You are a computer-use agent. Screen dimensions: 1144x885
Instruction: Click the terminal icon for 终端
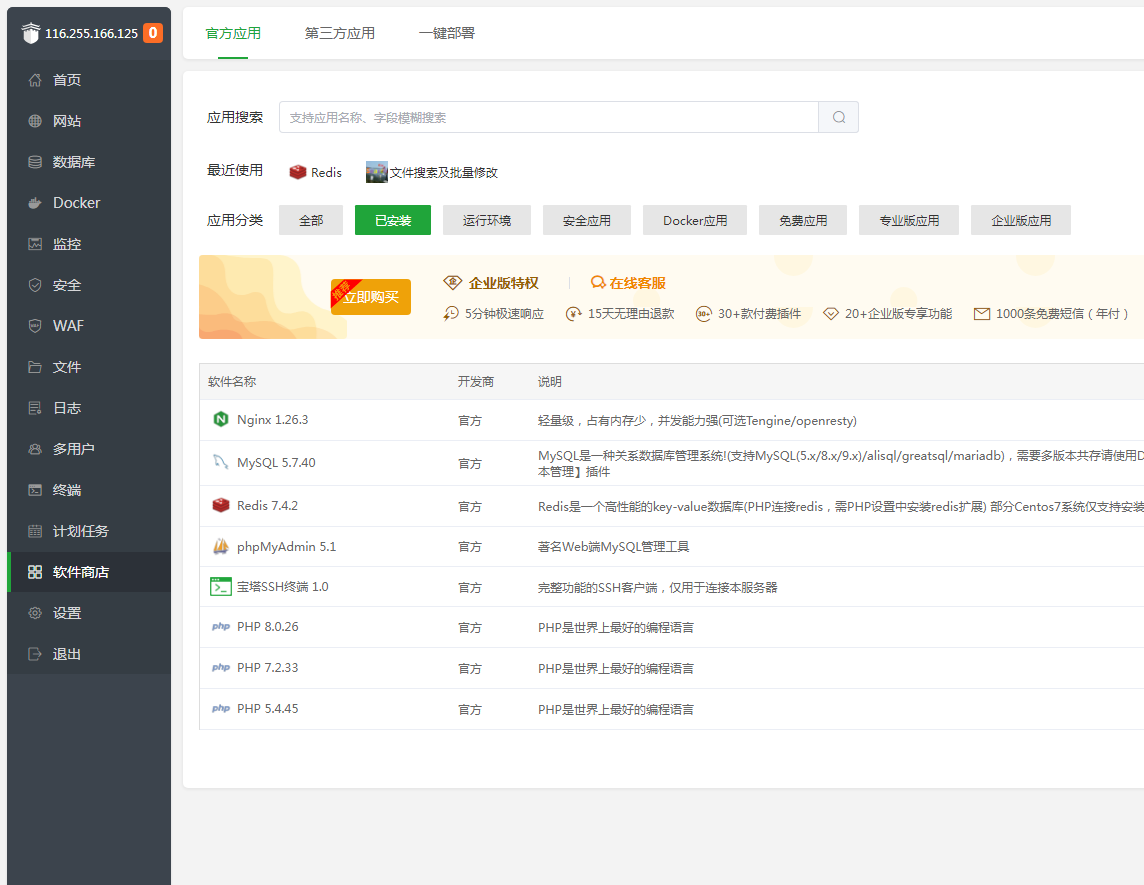point(34,490)
